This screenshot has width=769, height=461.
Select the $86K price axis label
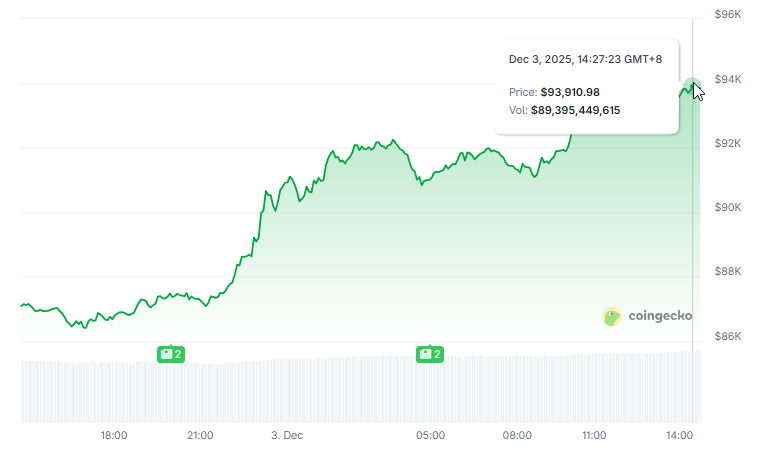(x=727, y=335)
